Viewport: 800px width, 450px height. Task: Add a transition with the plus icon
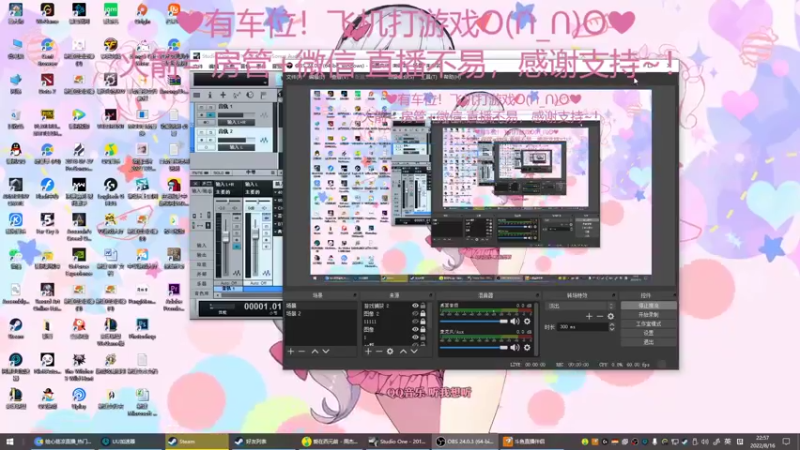pyautogui.click(x=589, y=316)
